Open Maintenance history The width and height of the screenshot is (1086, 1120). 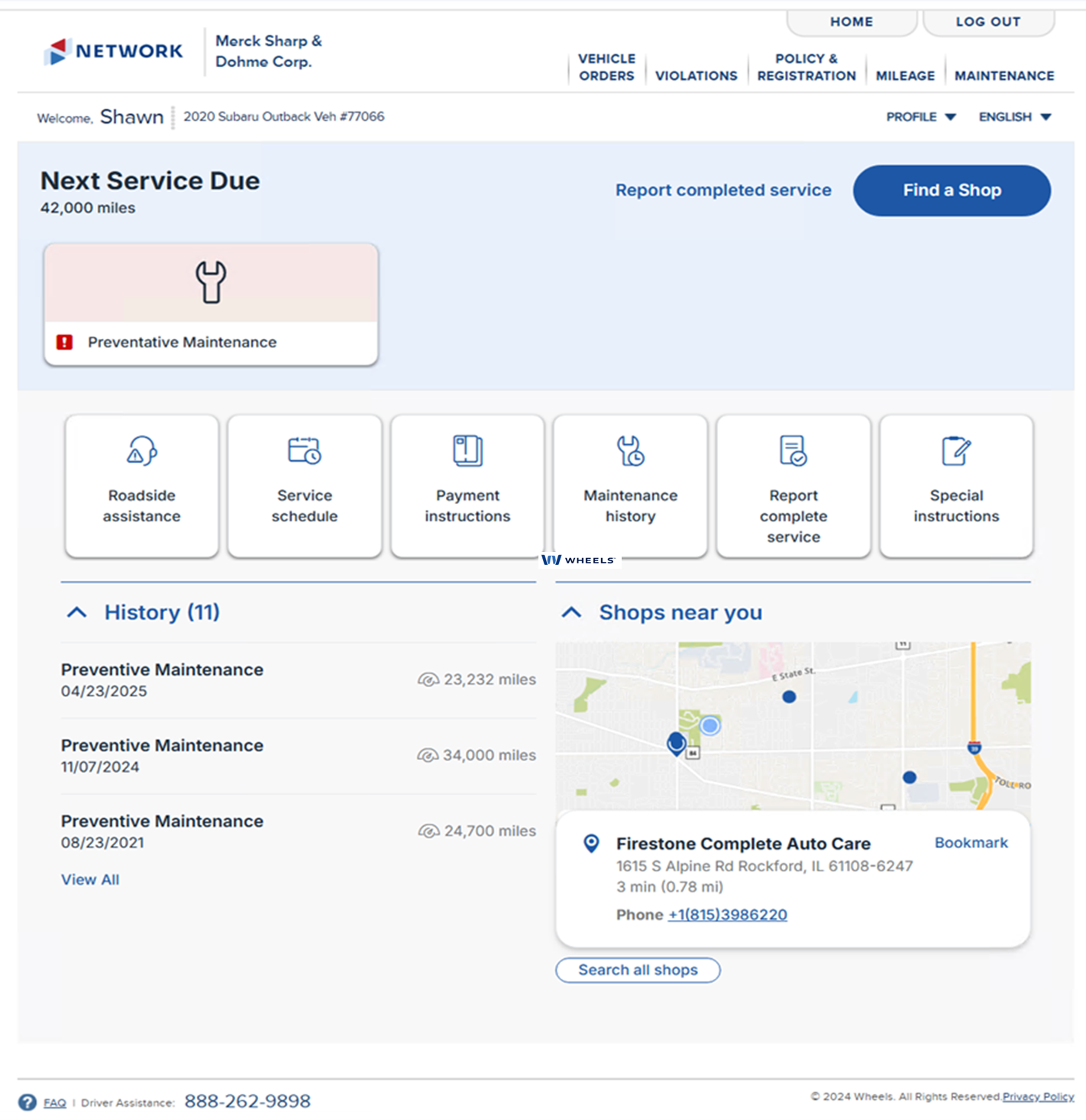[630, 485]
